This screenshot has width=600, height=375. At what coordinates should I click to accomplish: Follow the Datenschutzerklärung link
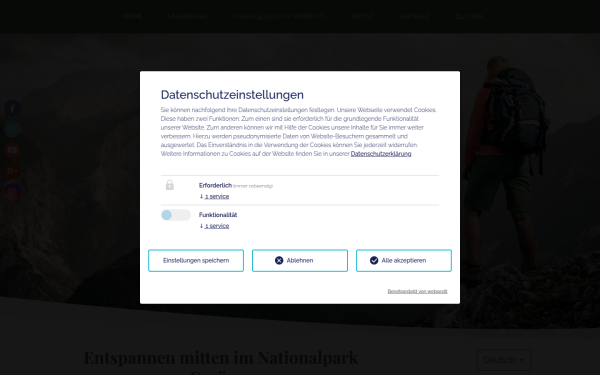coord(381,154)
